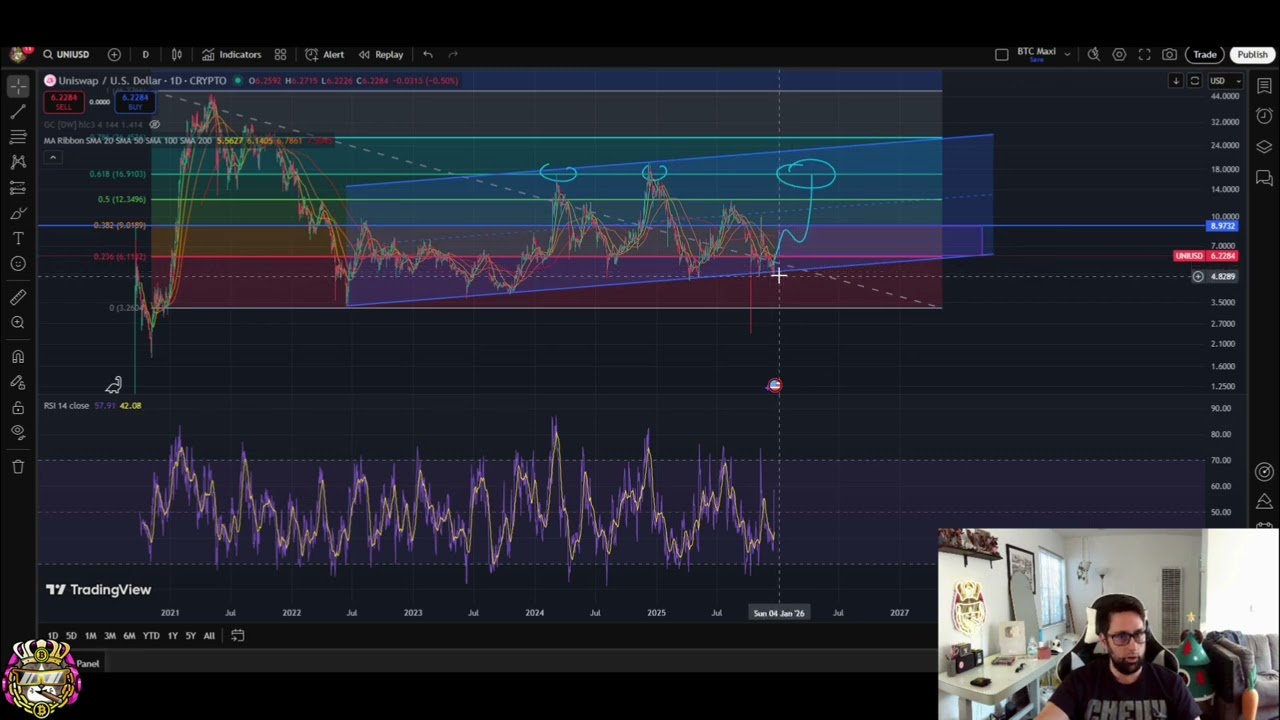Viewport: 1280px width, 720px height.
Task: Click the undo arrow
Action: pyautogui.click(x=427, y=54)
